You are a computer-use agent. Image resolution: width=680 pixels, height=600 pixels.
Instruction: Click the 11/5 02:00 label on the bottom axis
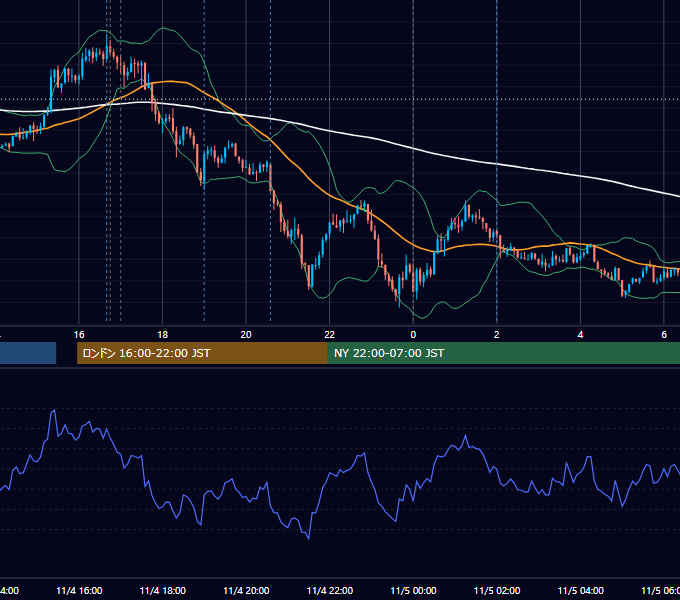497,591
